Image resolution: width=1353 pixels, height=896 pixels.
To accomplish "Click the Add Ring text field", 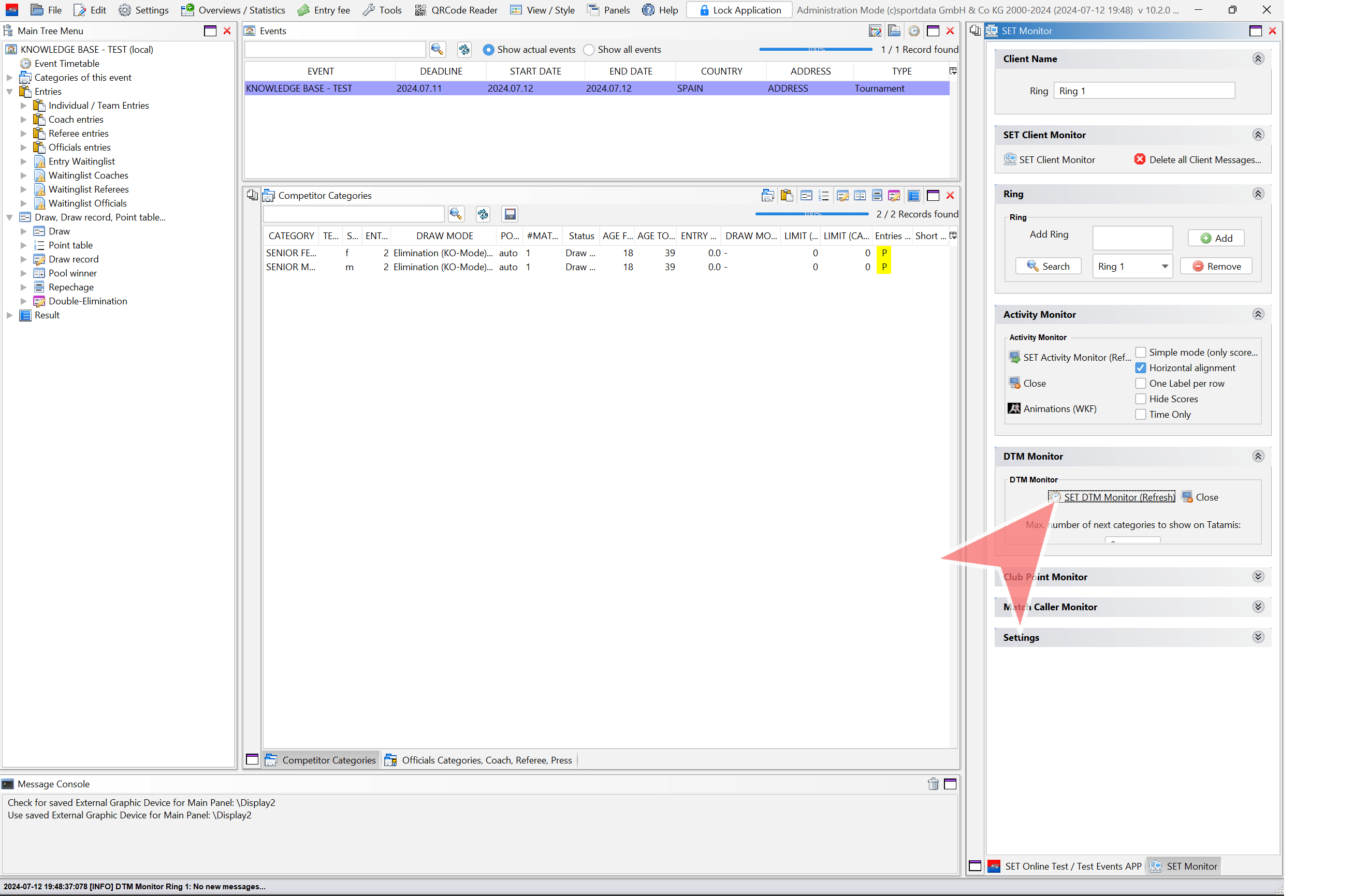I will click(x=1132, y=238).
